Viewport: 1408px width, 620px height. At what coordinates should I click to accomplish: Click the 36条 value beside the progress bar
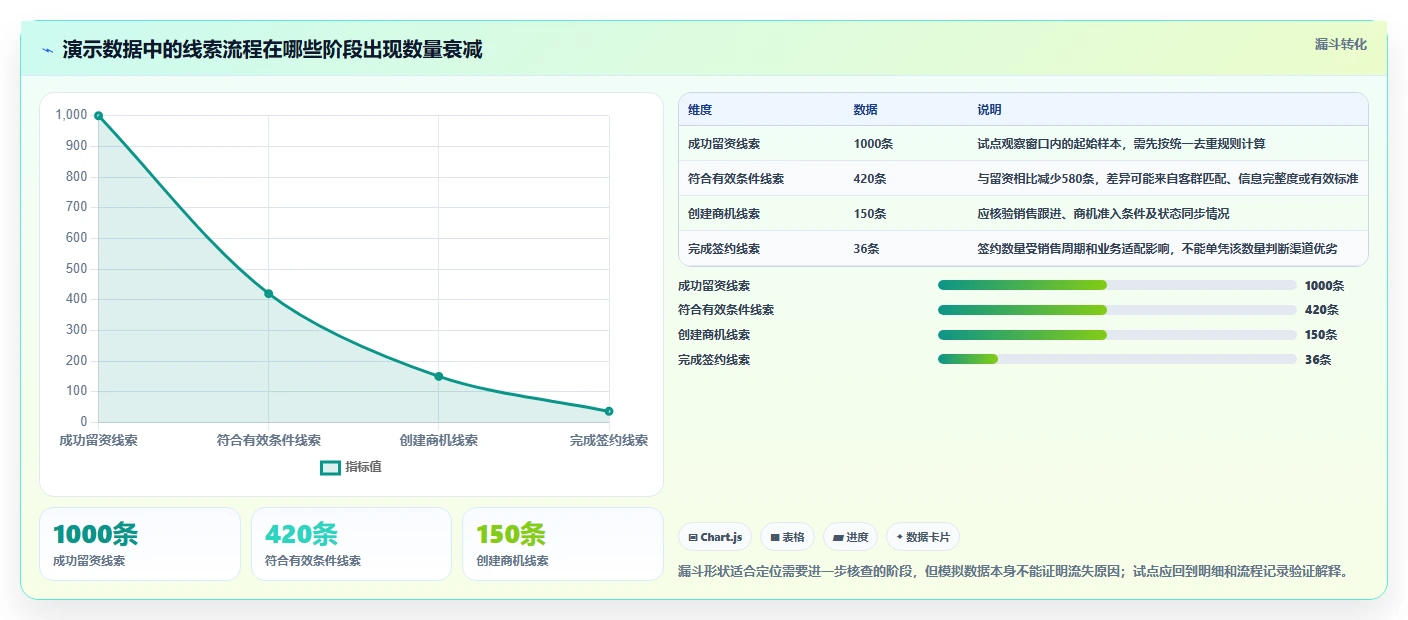click(x=1318, y=360)
